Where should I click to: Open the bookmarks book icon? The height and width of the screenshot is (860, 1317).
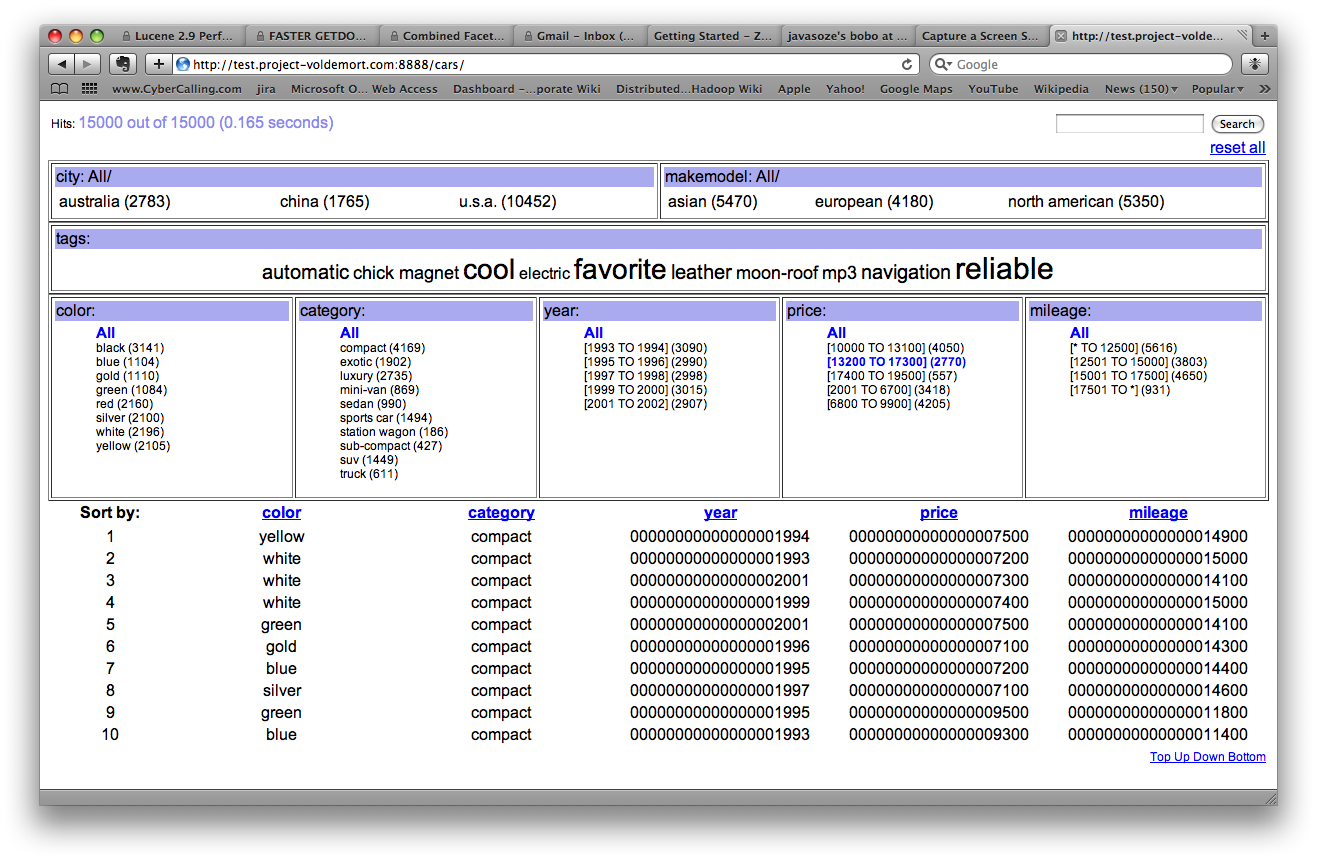coord(60,89)
